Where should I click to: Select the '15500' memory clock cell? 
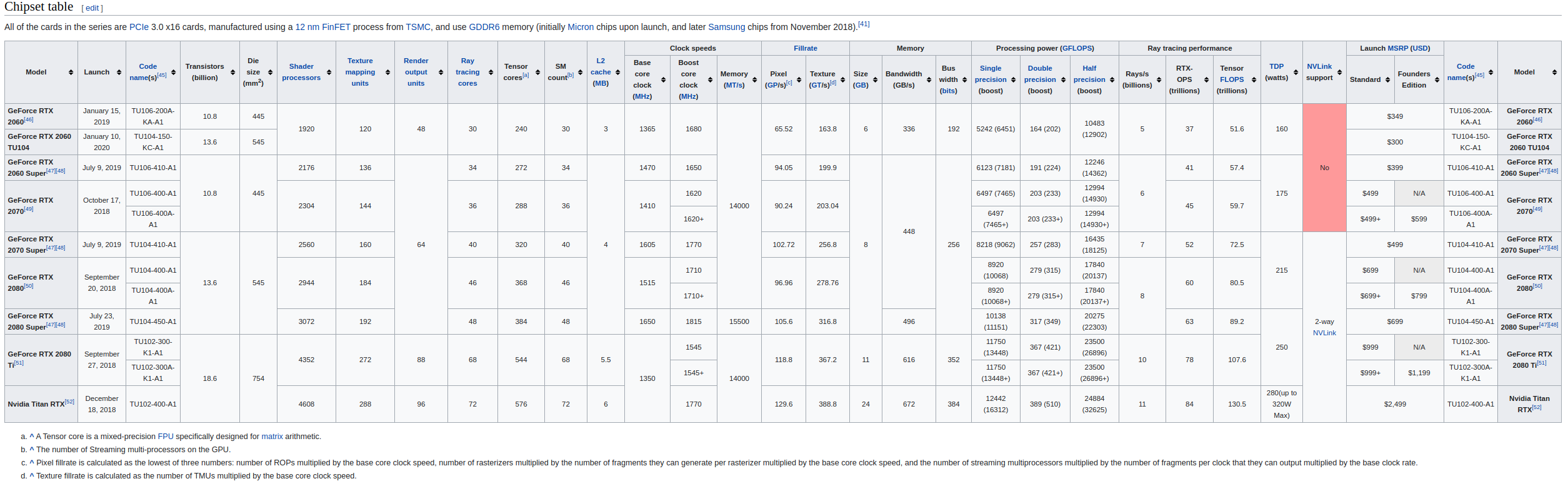pyautogui.click(x=739, y=321)
